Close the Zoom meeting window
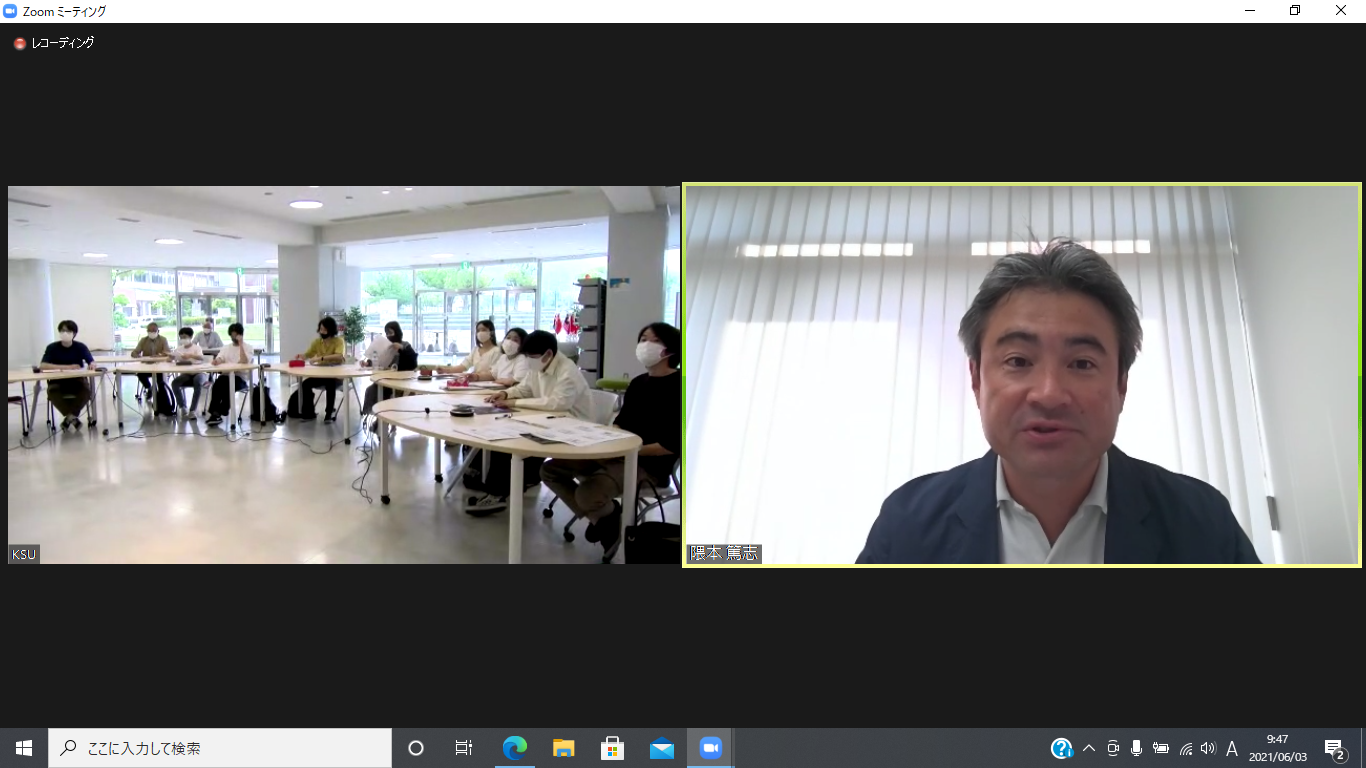Image resolution: width=1366 pixels, height=768 pixels. pos(1342,11)
